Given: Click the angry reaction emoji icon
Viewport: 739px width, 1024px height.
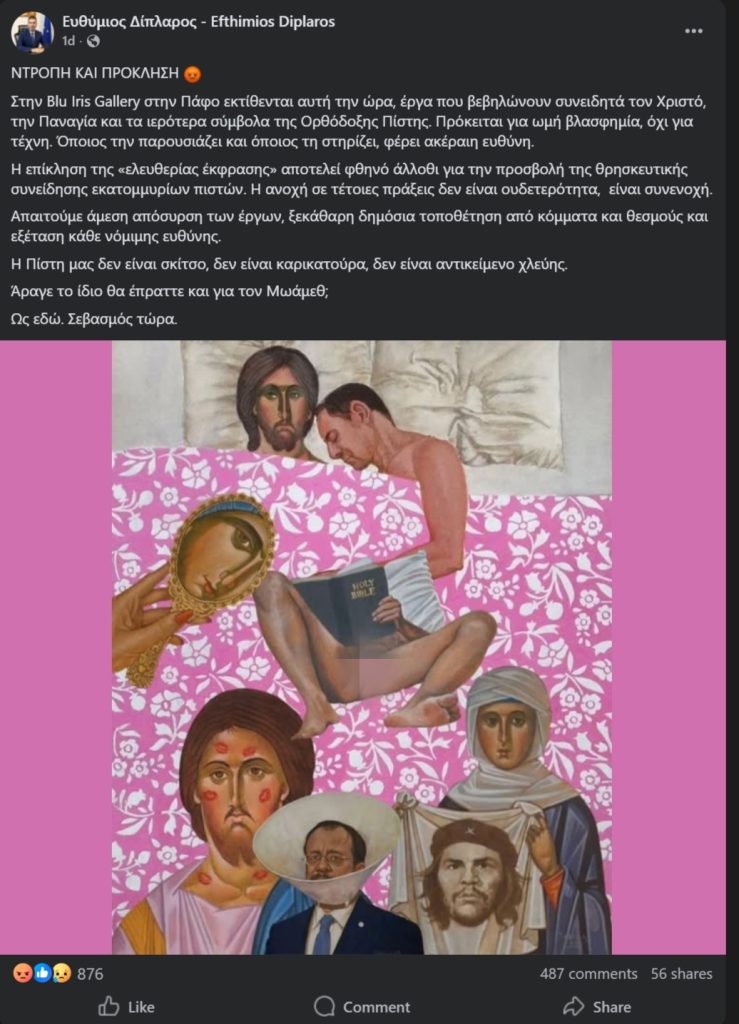Looking at the screenshot, I should (x=22, y=974).
